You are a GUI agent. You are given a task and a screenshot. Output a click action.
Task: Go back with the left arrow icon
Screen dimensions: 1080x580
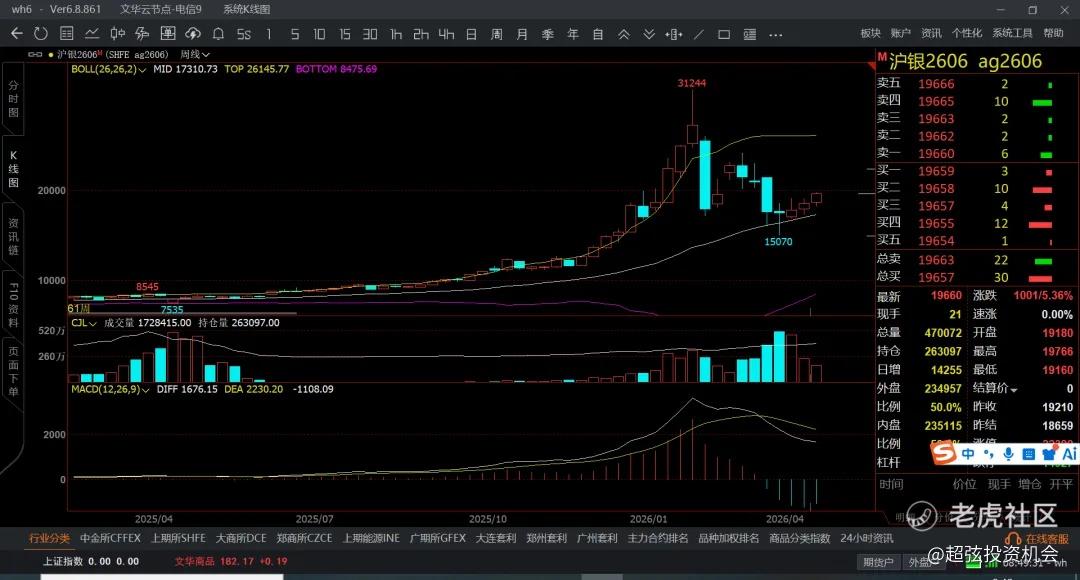pyautogui.click(x=17, y=34)
